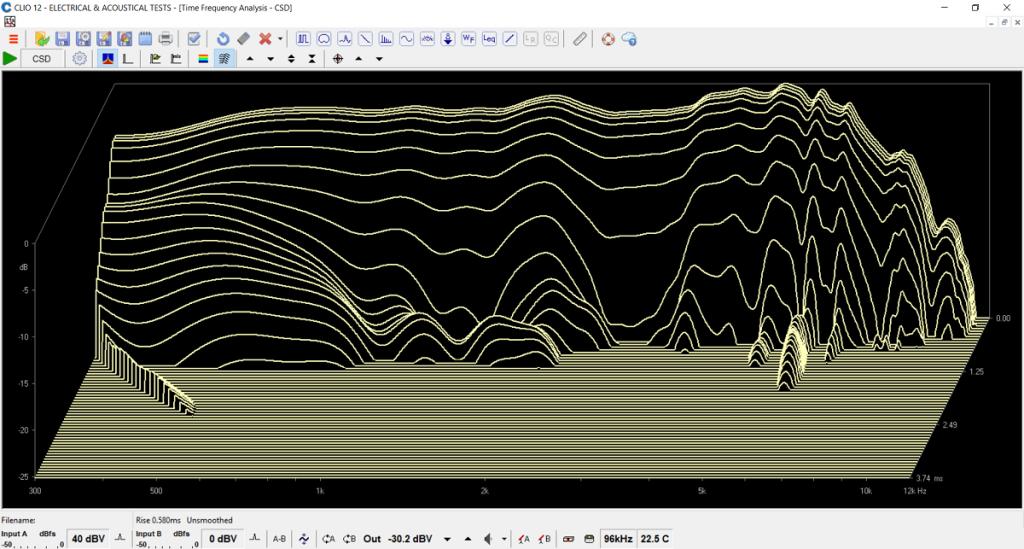The width and height of the screenshot is (1024, 549).
Task: Increase output level with up arrow
Action: (468, 539)
